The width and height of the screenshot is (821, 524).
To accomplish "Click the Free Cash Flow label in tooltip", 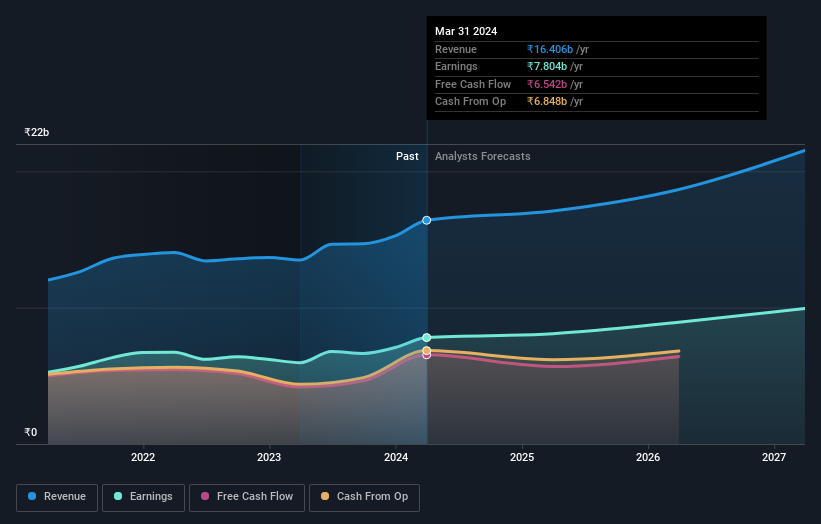I will pyautogui.click(x=473, y=84).
